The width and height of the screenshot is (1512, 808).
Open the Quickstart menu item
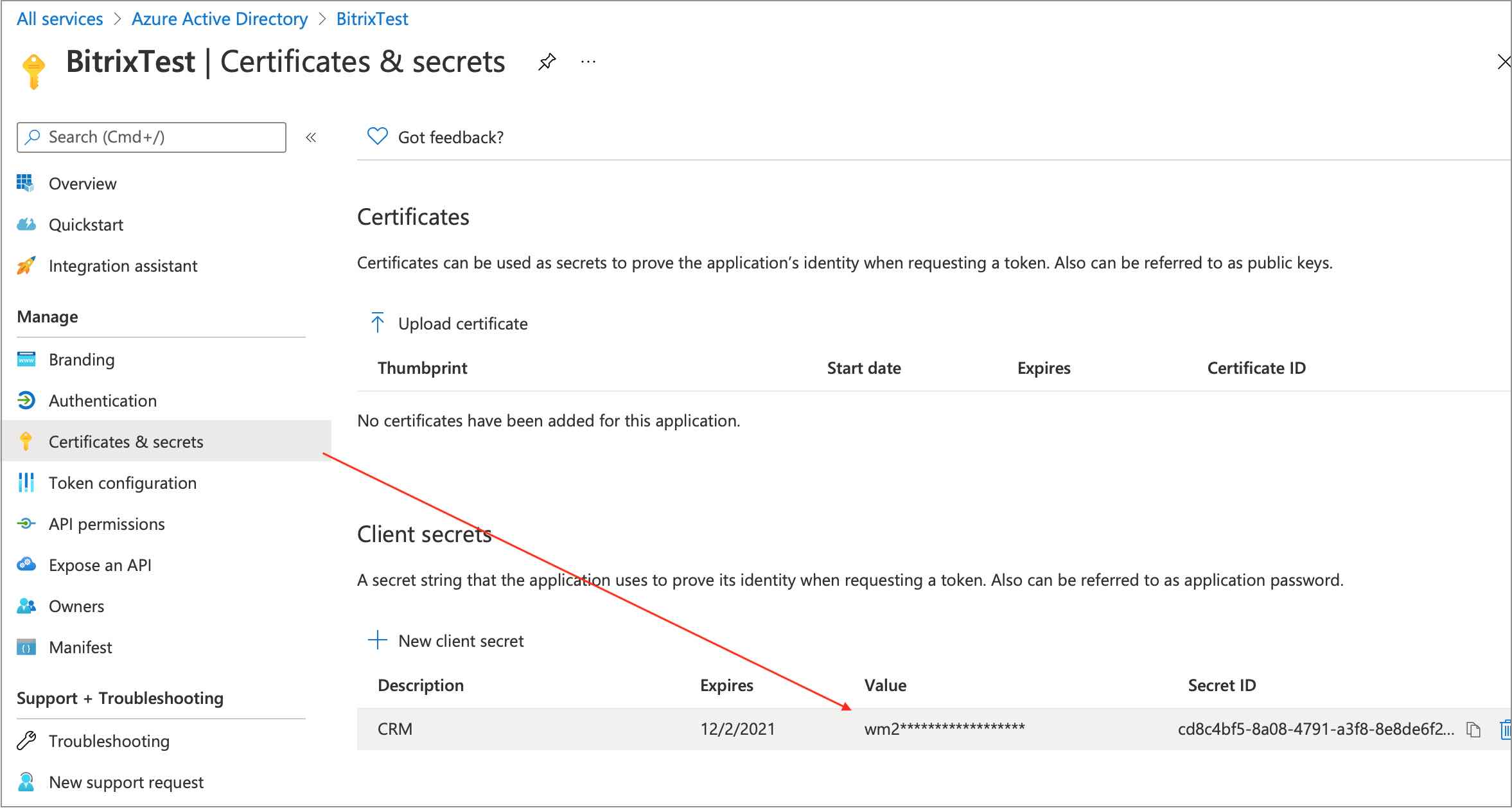[86, 225]
